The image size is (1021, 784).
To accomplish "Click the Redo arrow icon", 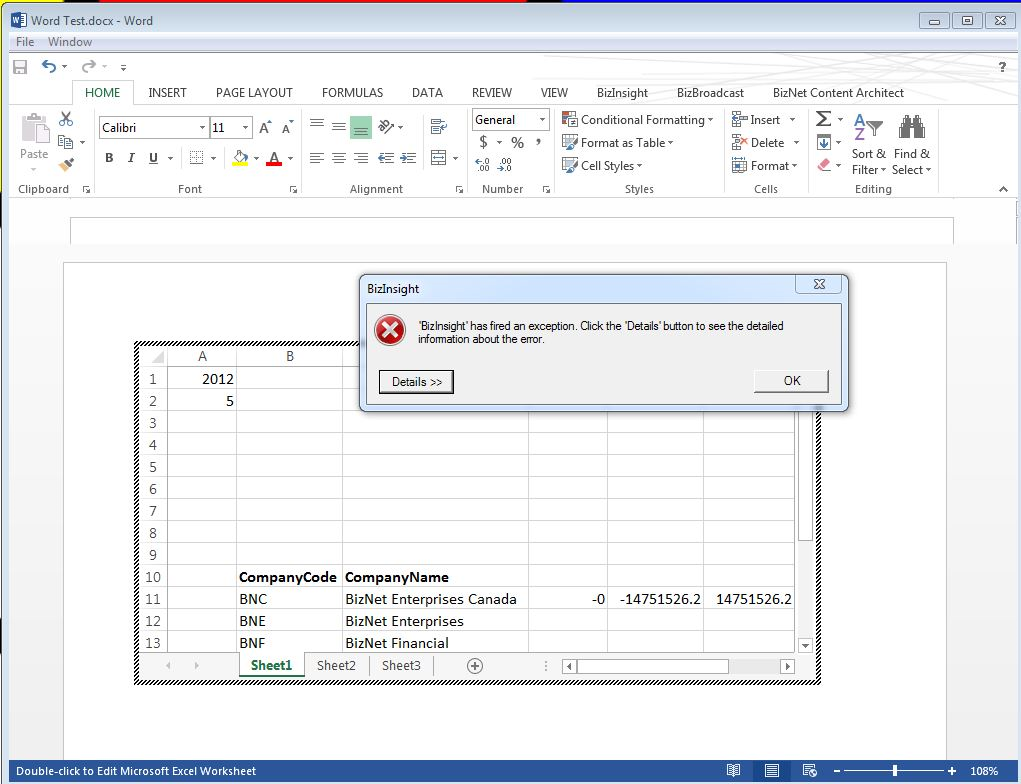I will click(89, 66).
